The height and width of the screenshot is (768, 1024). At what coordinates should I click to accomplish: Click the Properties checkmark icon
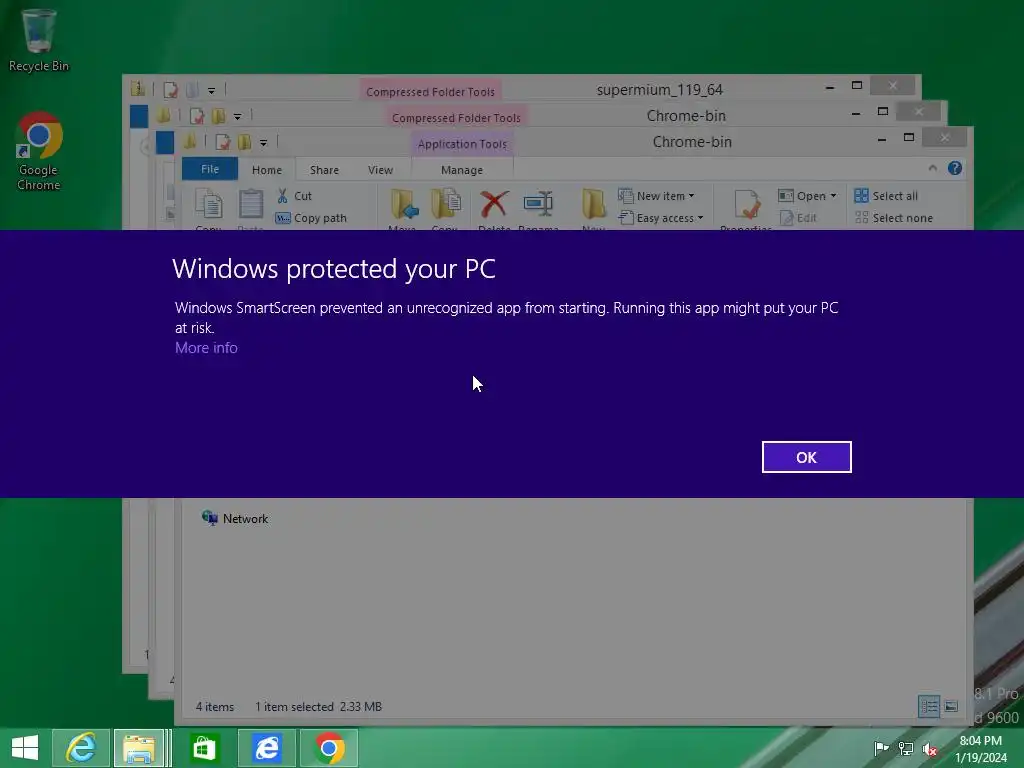[x=746, y=204]
